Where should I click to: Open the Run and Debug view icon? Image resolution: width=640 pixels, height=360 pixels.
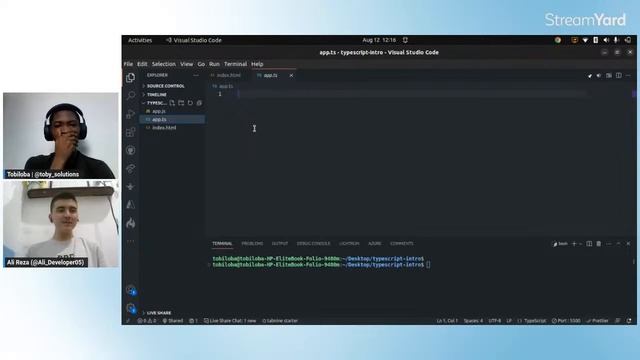tap(131, 114)
